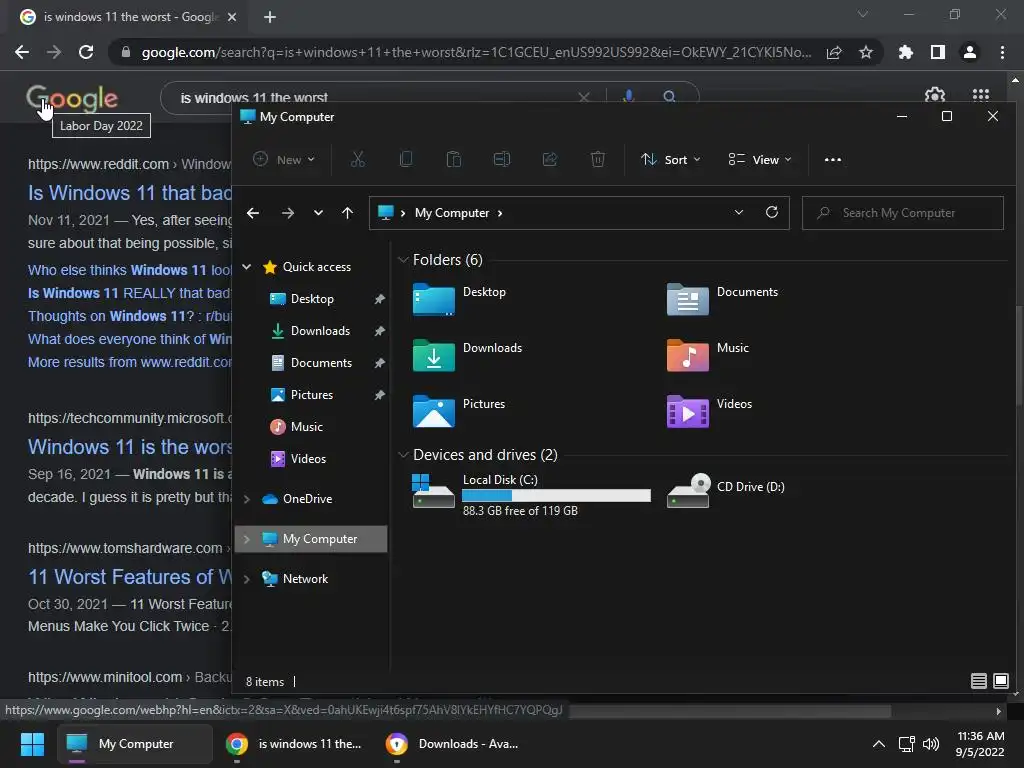Open 'Is Windows 11 that bad' Reddit result

[129, 193]
